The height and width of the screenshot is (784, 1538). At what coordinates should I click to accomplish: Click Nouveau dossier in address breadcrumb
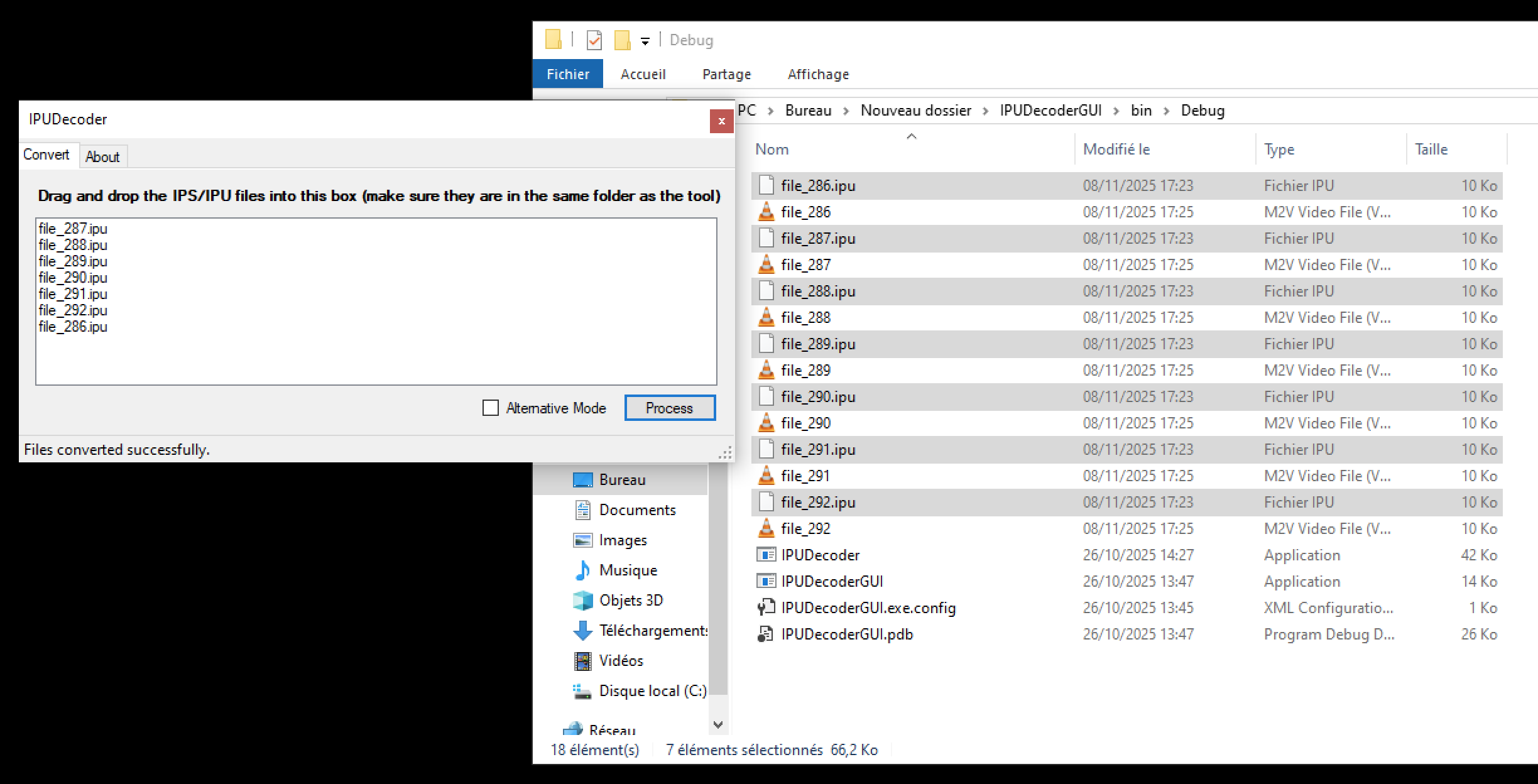tap(915, 111)
